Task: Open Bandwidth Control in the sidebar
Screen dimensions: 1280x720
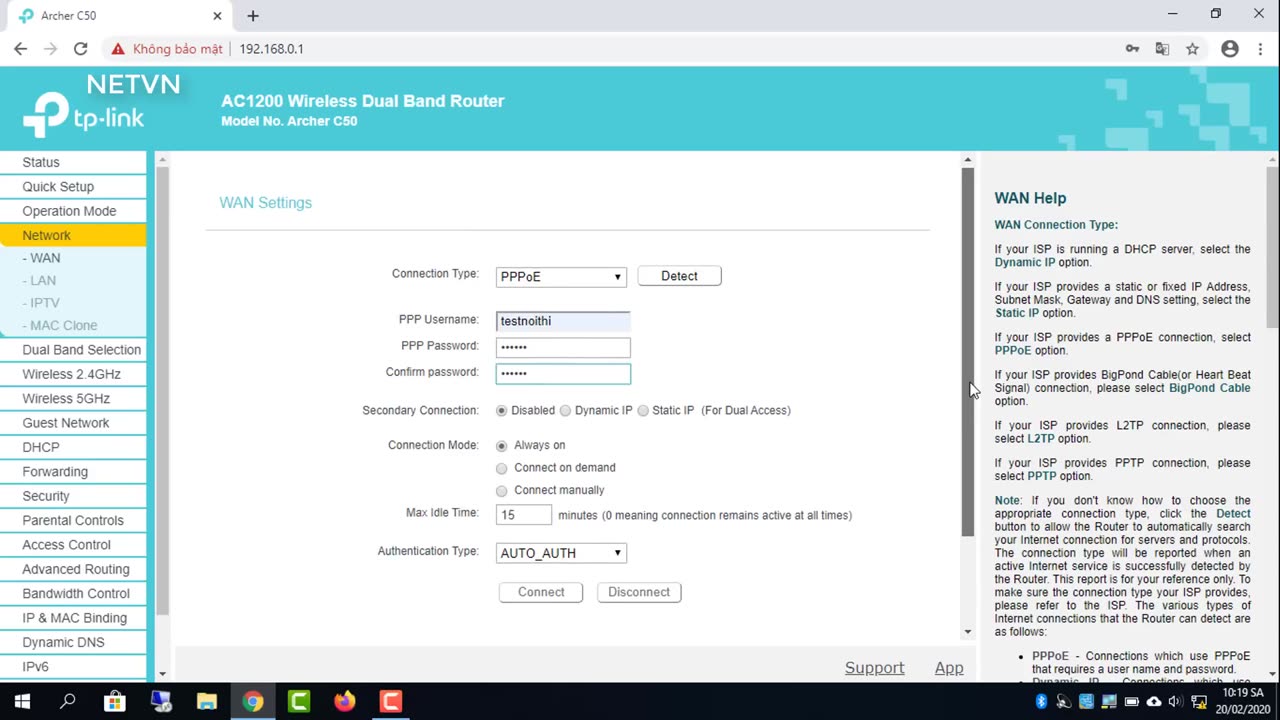Action: (73, 594)
